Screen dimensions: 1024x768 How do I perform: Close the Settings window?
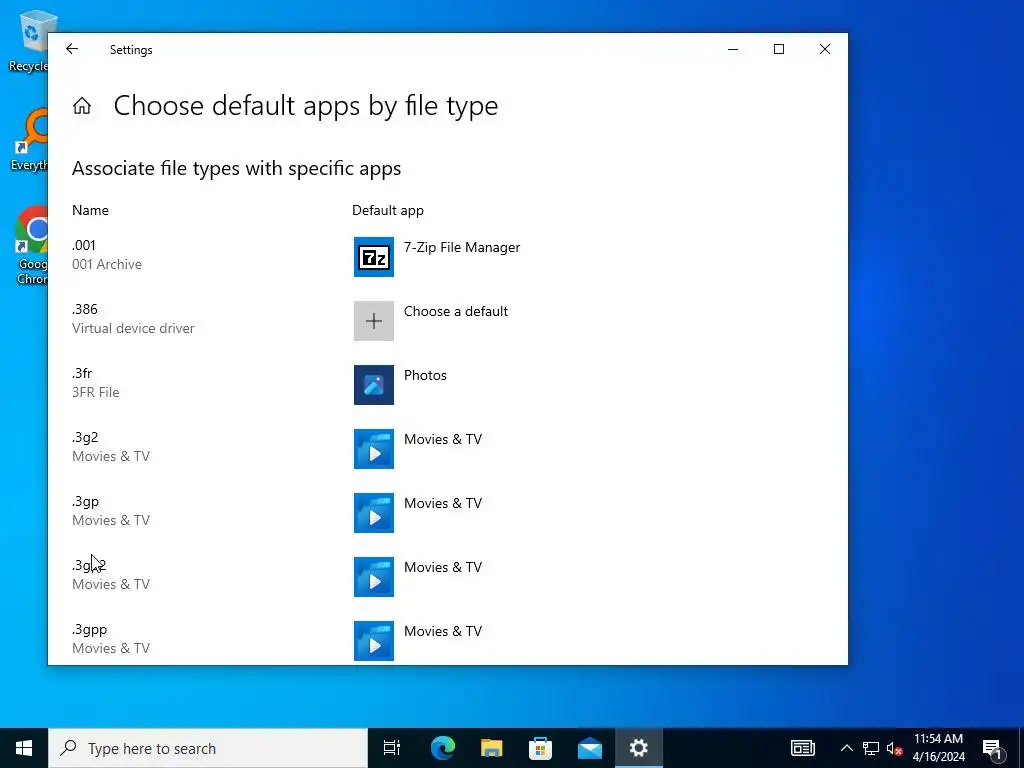[x=825, y=49]
